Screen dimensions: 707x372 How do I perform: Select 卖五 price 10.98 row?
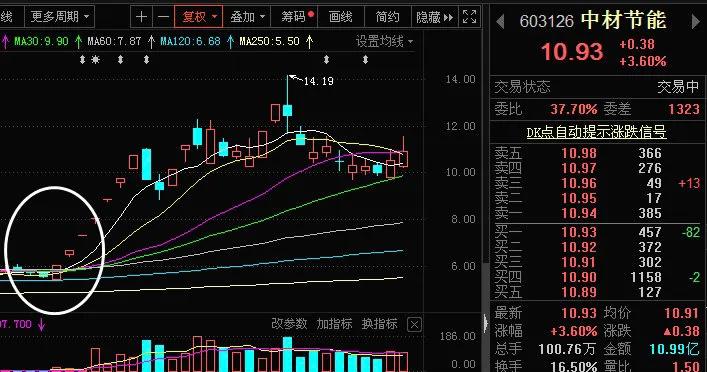[597, 153]
